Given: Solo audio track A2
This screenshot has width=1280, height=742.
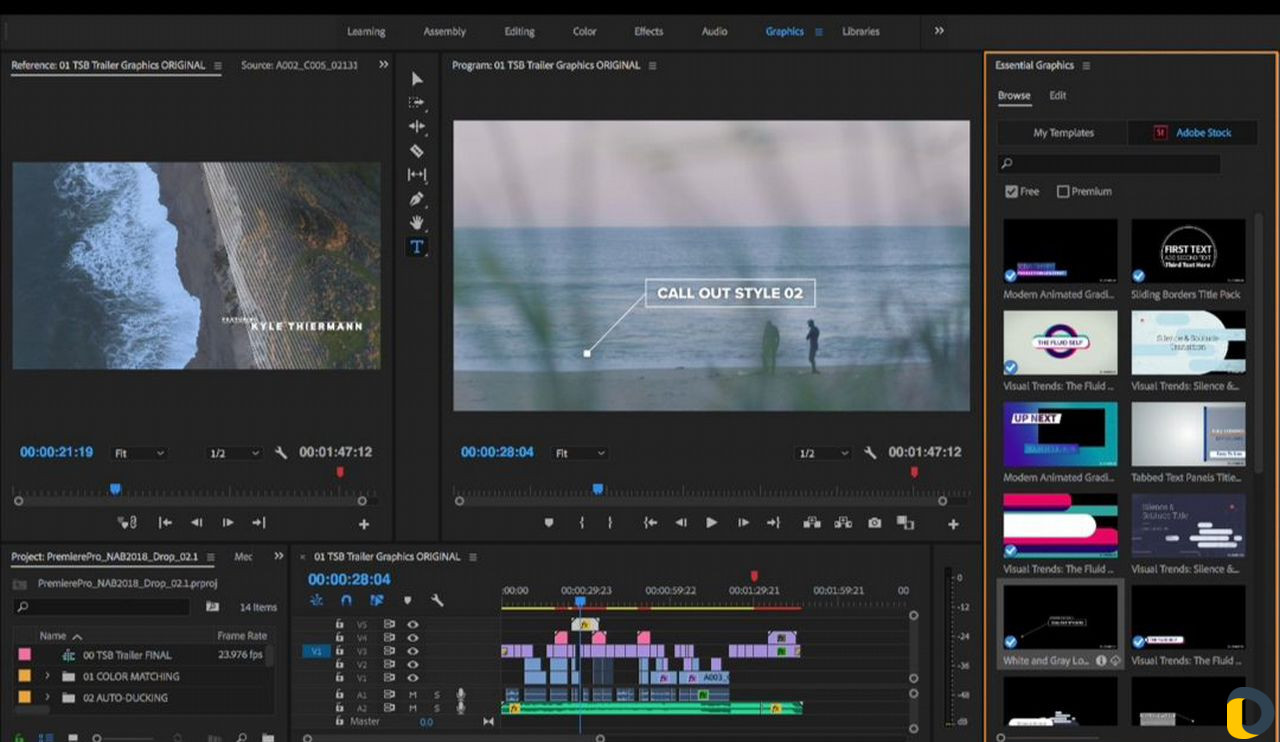Looking at the screenshot, I should [436, 708].
